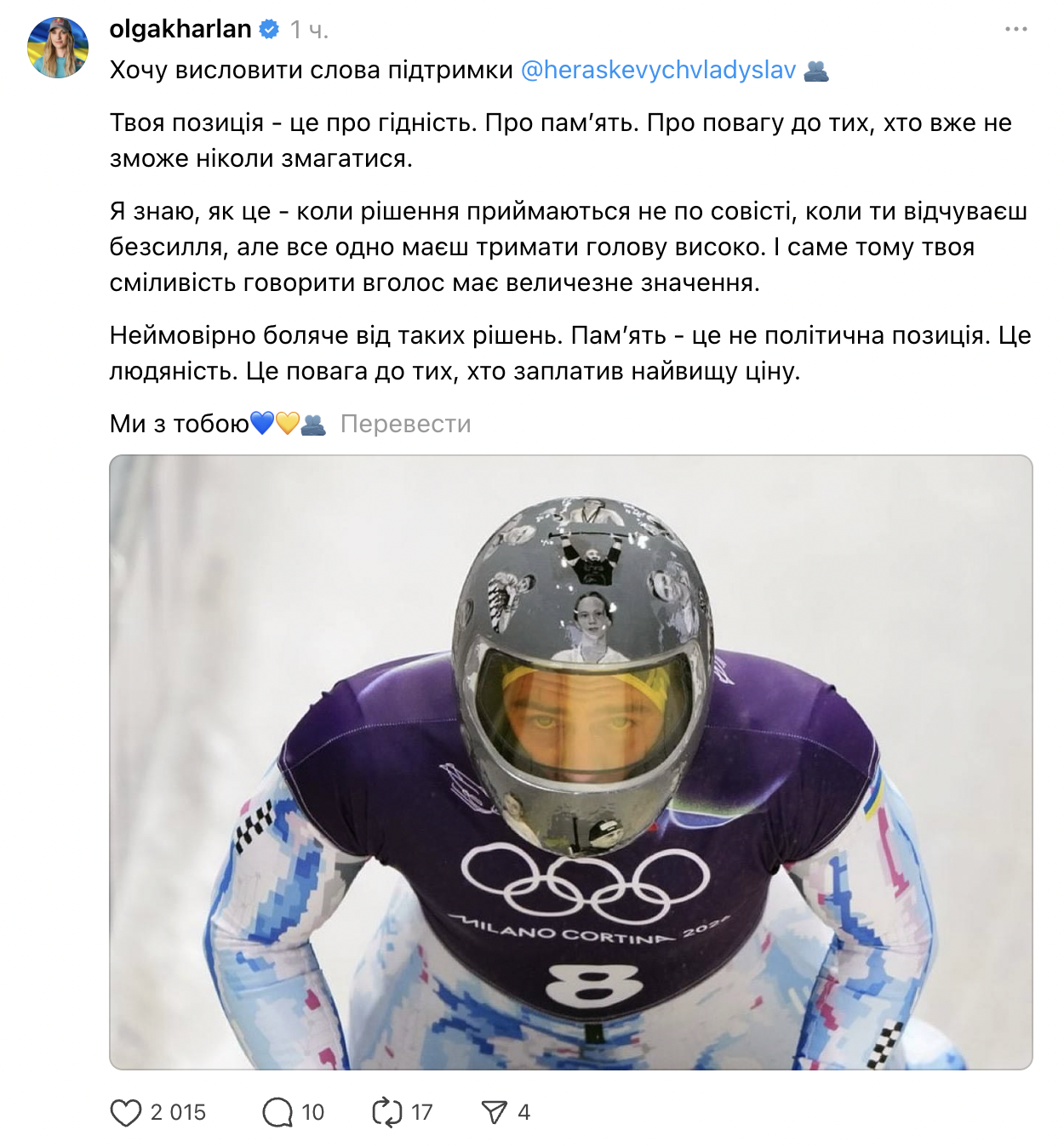The image size is (1064, 1147).
Task: Like the post with the heart icon
Action: click(126, 1112)
